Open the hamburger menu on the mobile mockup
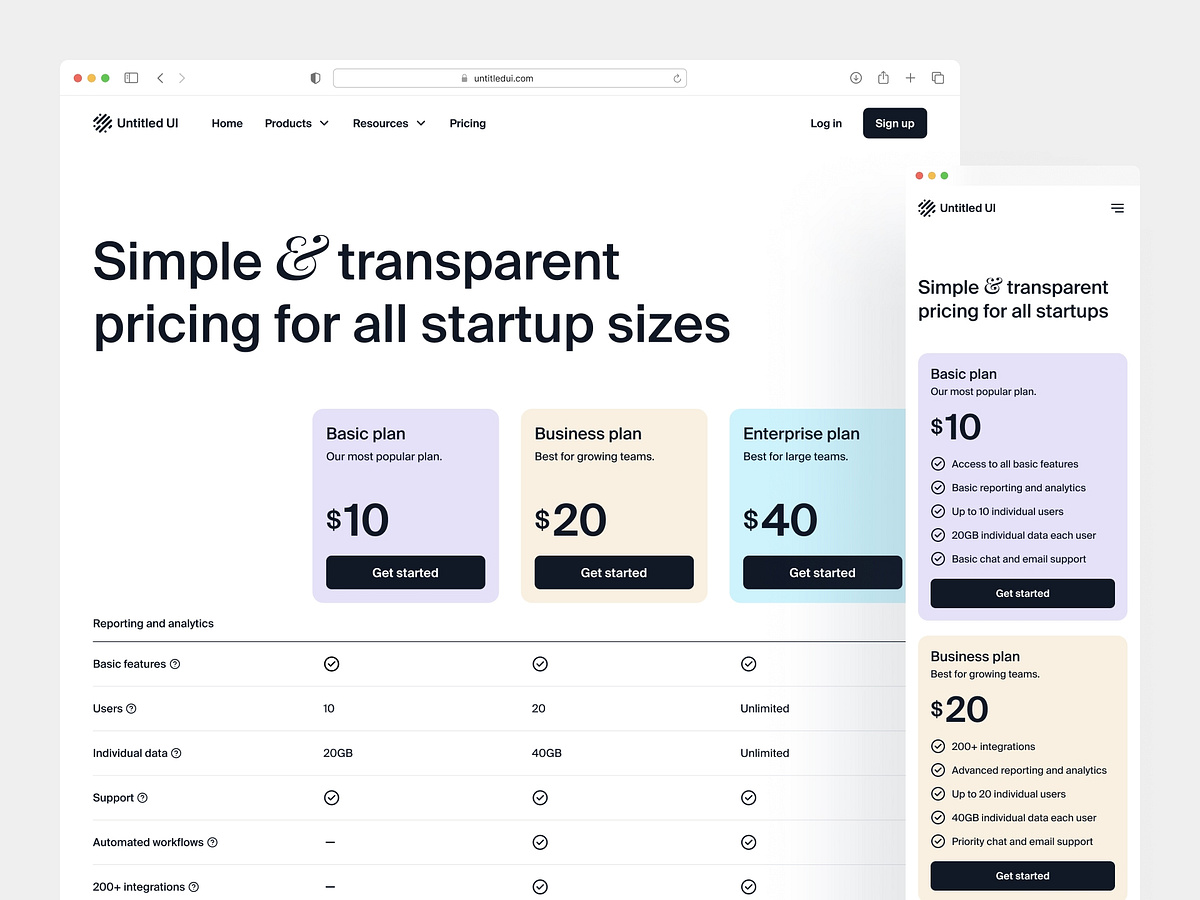1200x900 pixels. 1117,208
